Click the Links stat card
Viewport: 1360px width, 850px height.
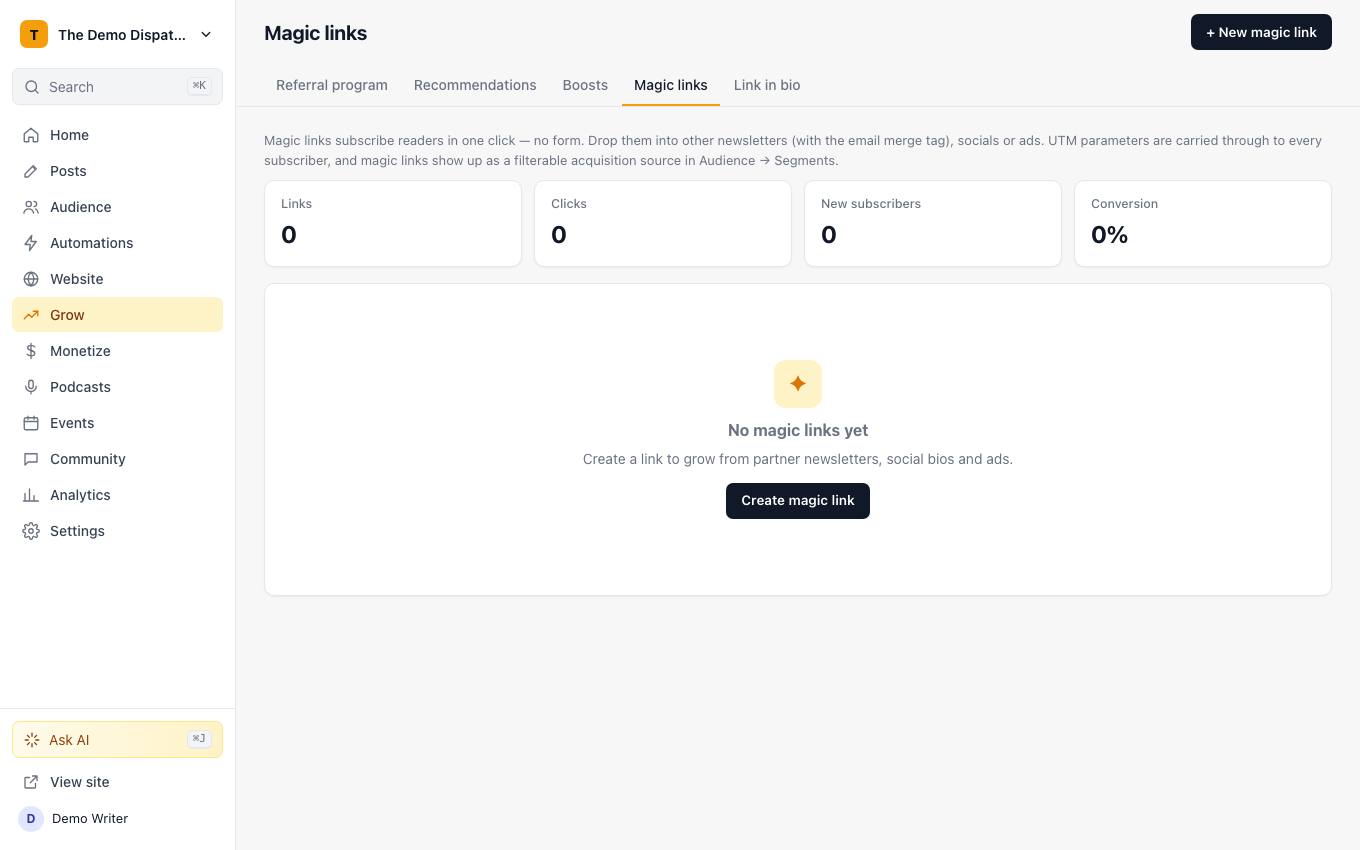tap(393, 224)
